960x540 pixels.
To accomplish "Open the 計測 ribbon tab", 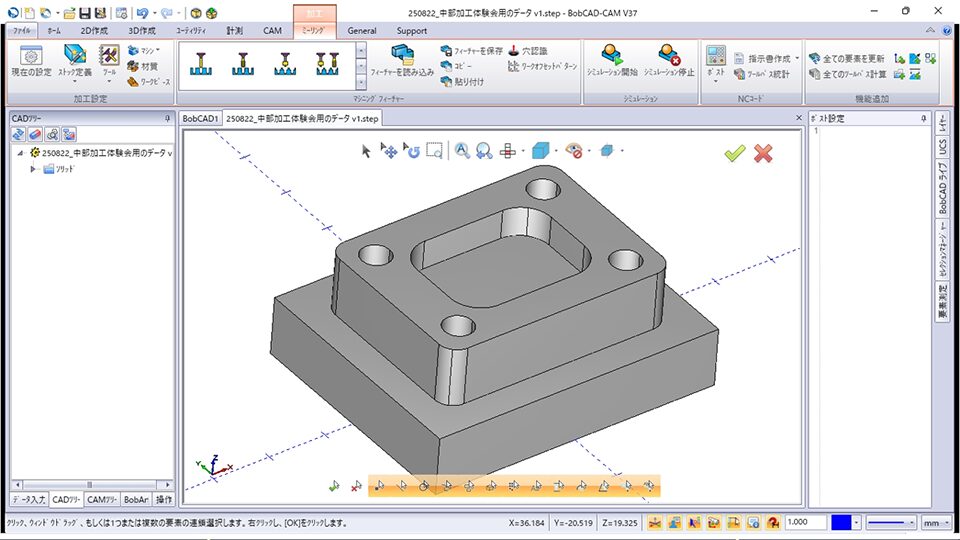I will [234, 30].
